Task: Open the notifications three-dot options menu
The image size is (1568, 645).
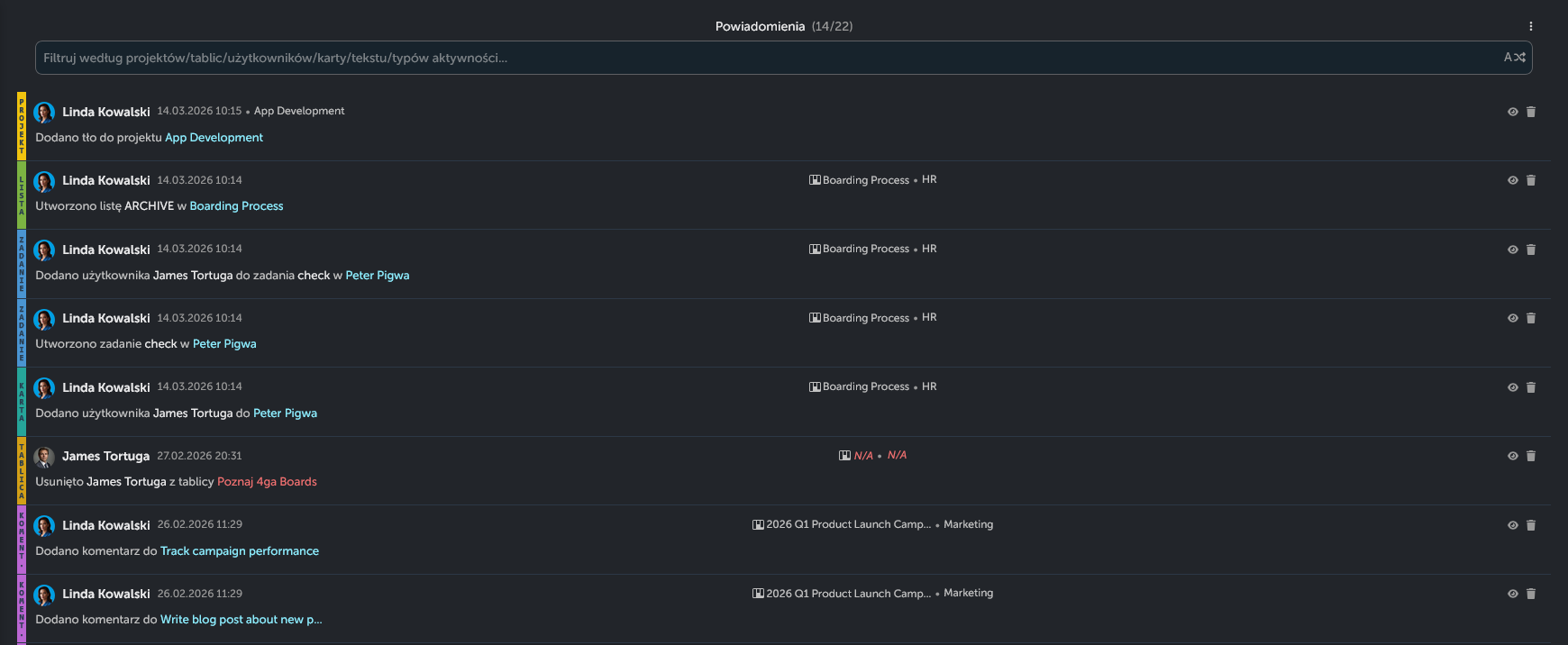Action: (1530, 26)
